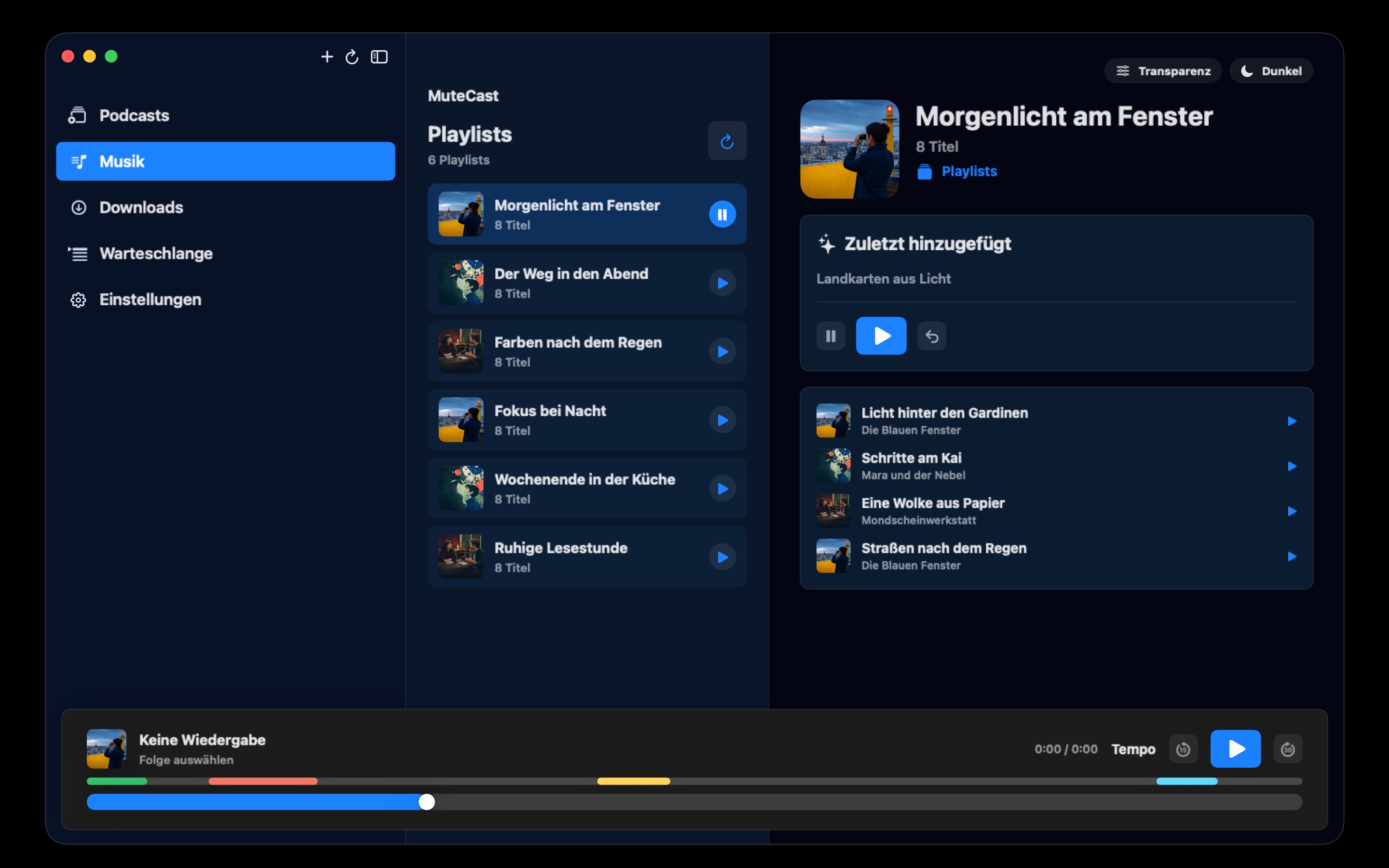Image resolution: width=1389 pixels, height=868 pixels.
Task: Play Wochenende in der Küche playlist
Action: click(x=722, y=488)
